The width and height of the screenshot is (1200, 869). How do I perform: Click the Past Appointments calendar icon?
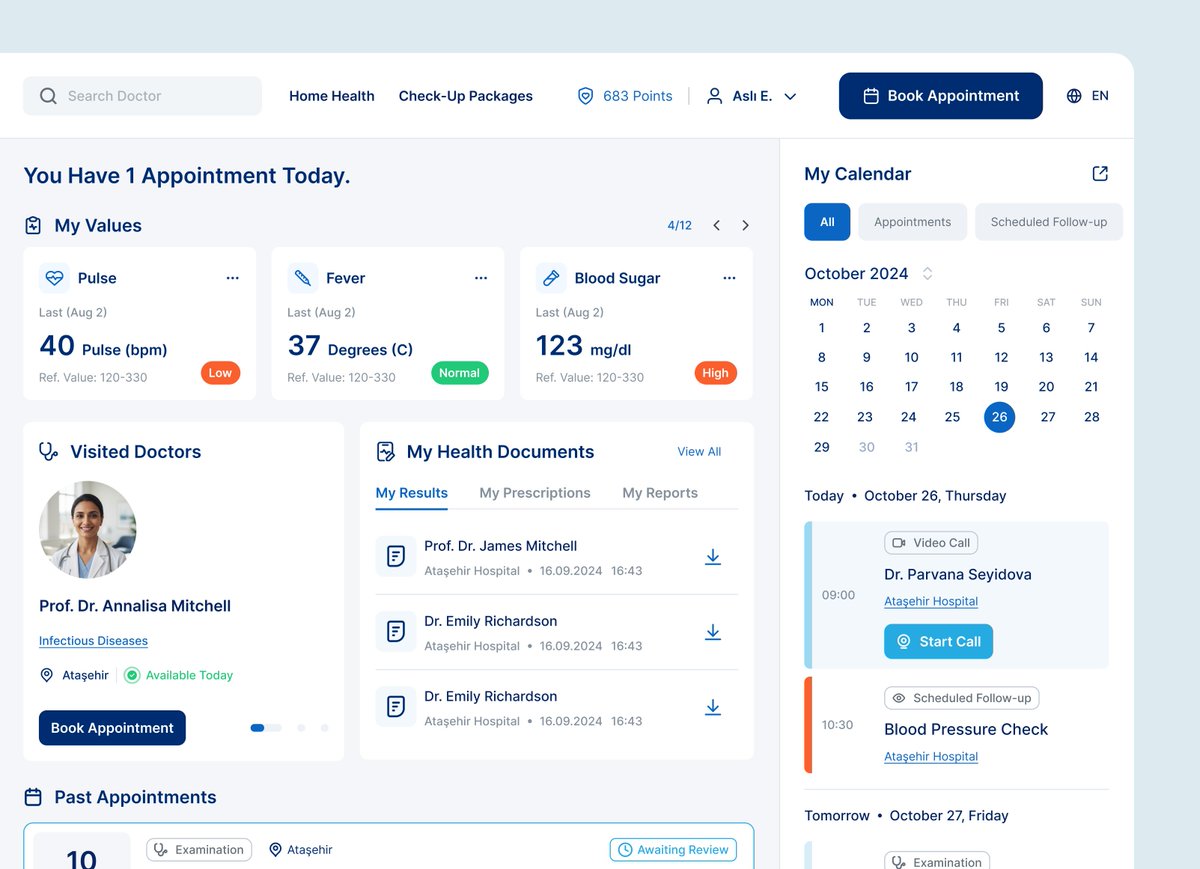(x=33, y=797)
